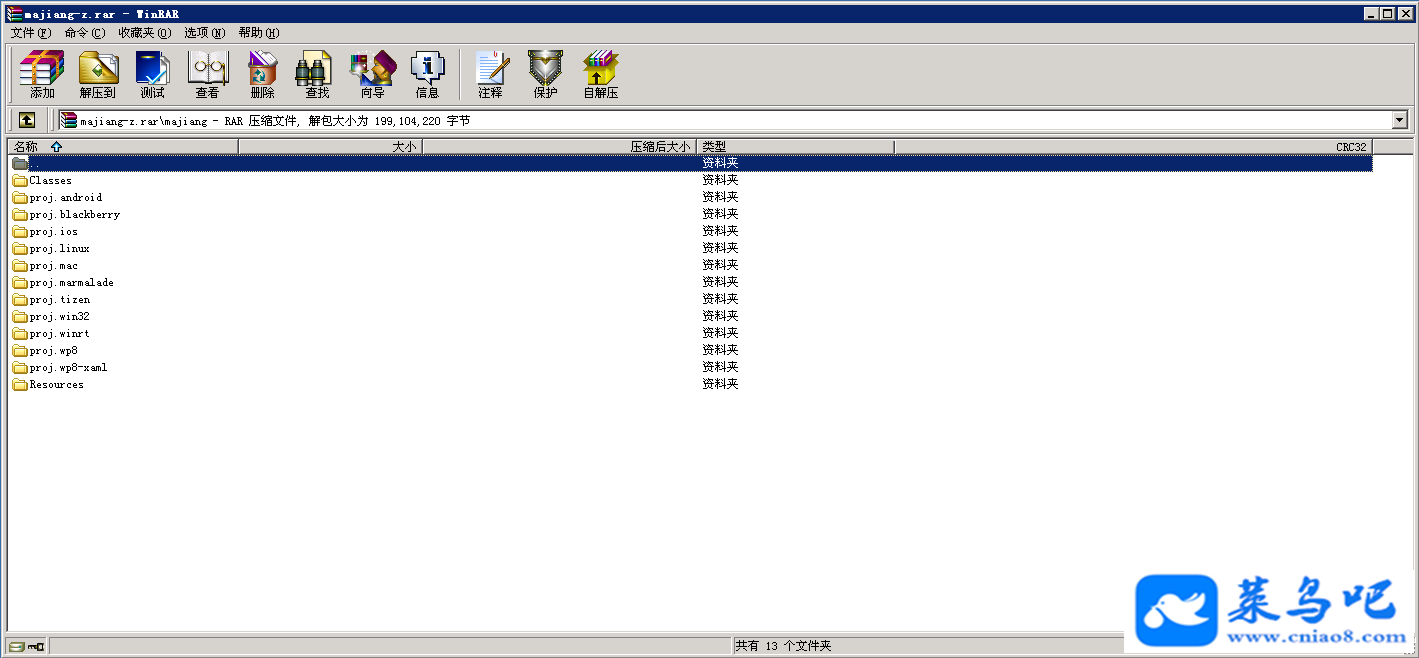Launch the 查找 (Find) binoculars tool
This screenshot has height=658, width=1419.
(x=318, y=75)
